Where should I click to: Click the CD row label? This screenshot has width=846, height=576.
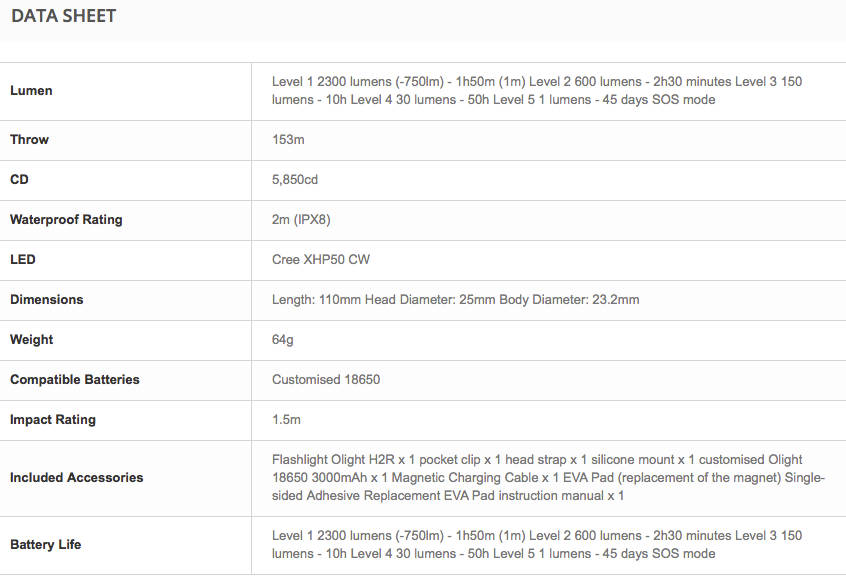(20, 180)
